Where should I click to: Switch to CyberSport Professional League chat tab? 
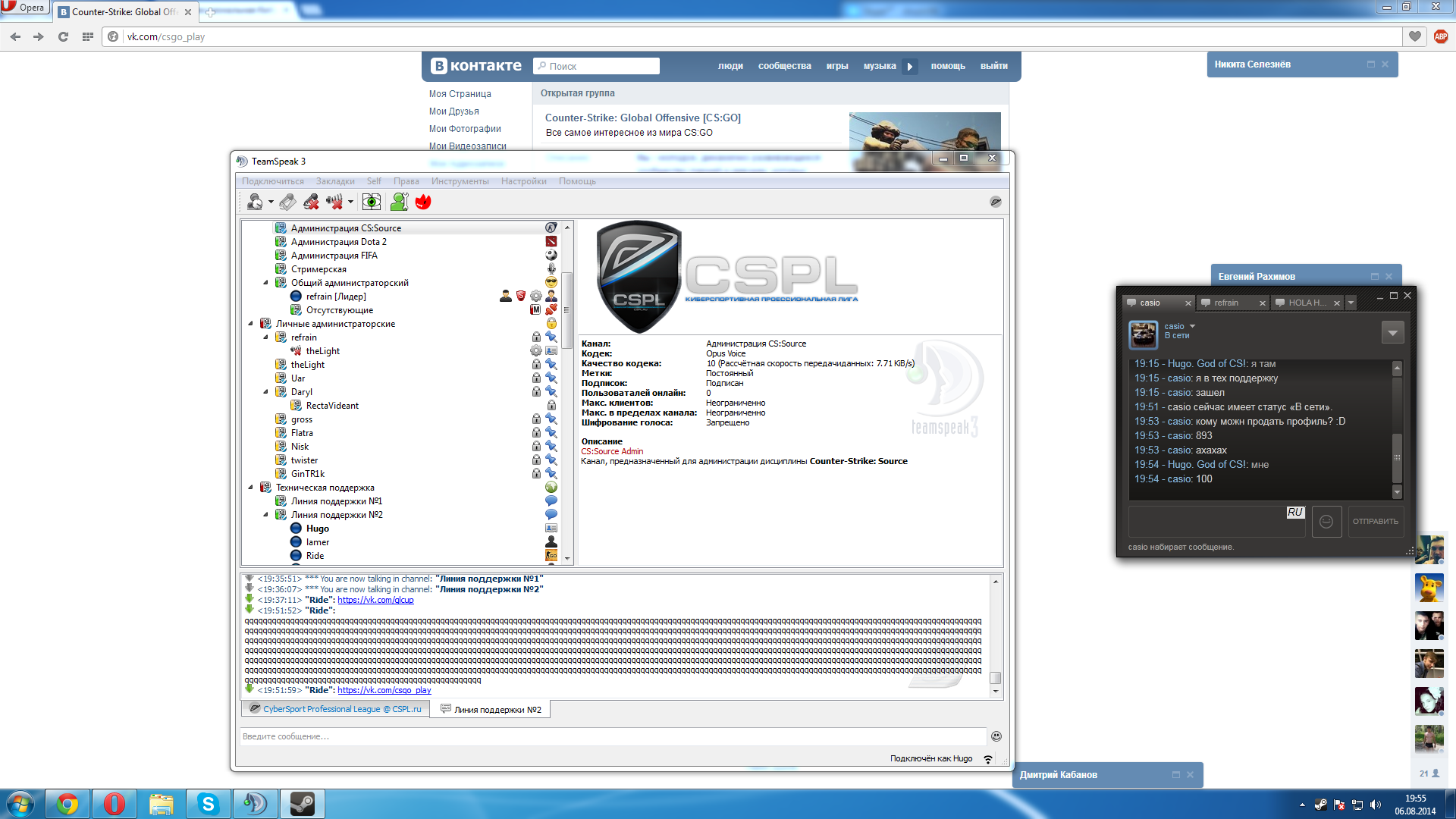tap(335, 709)
